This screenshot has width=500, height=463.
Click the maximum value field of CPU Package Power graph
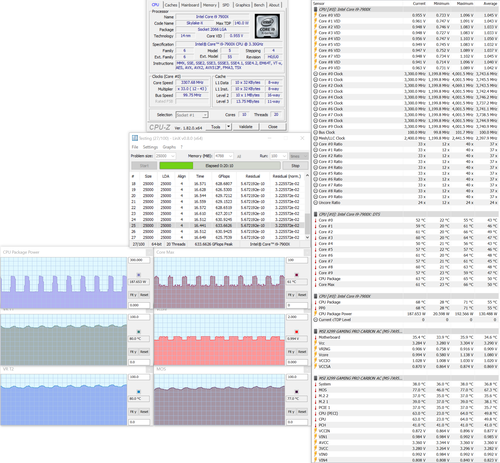(139, 260)
